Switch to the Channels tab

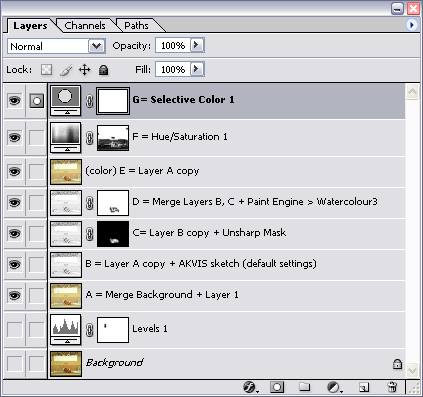click(85, 26)
